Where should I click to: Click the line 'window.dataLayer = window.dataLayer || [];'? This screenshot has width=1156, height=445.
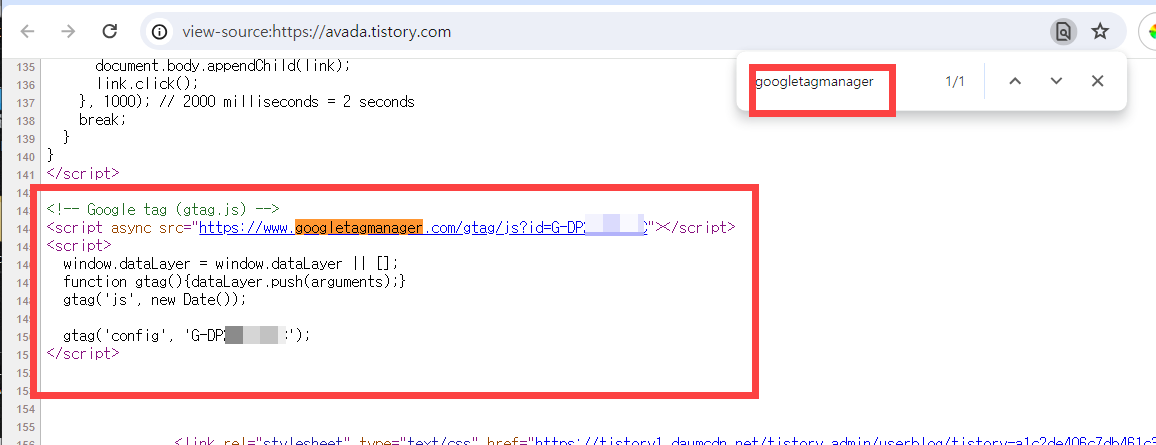tap(231, 264)
